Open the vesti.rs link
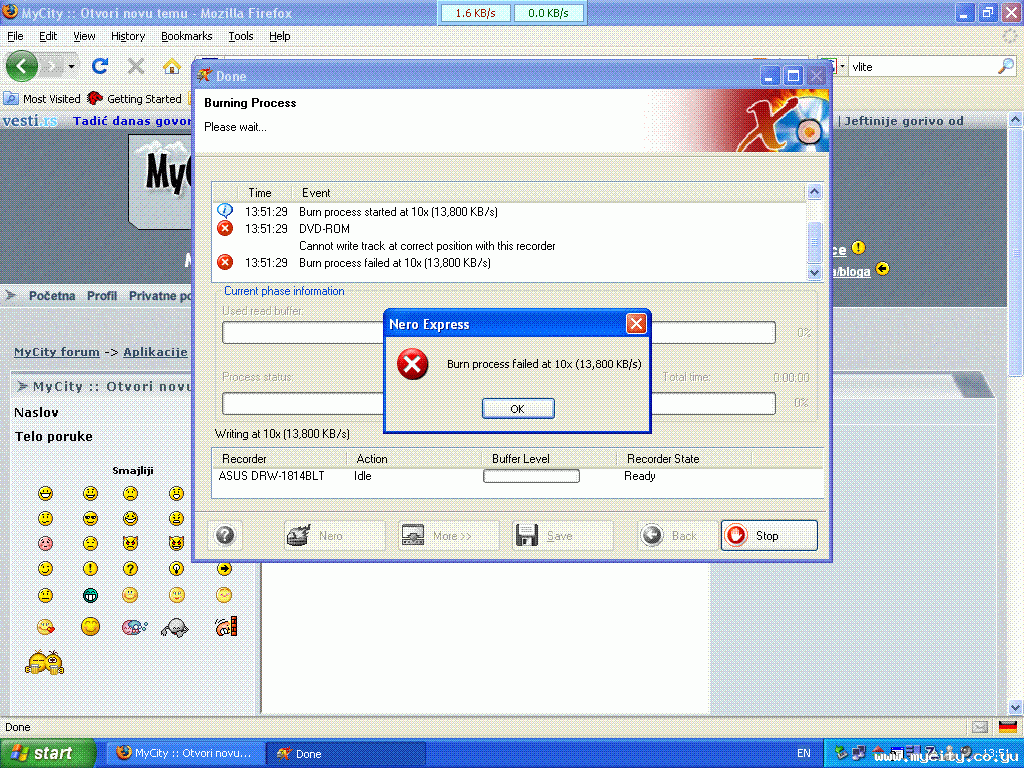Viewport: 1024px width, 768px height. pos(30,121)
